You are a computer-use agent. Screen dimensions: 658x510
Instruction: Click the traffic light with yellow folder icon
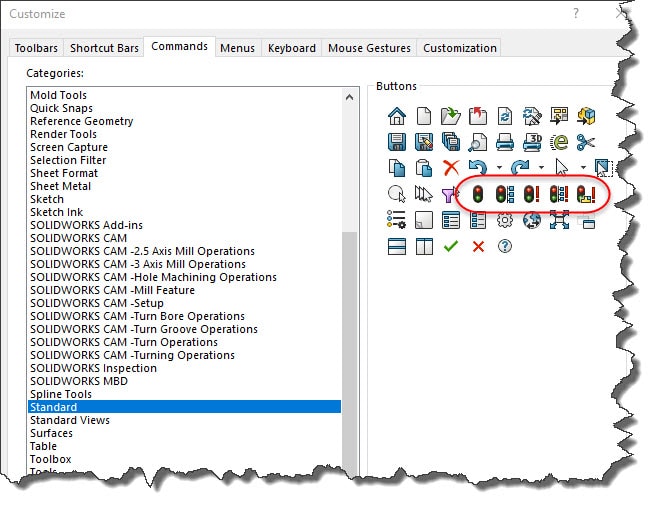586,194
